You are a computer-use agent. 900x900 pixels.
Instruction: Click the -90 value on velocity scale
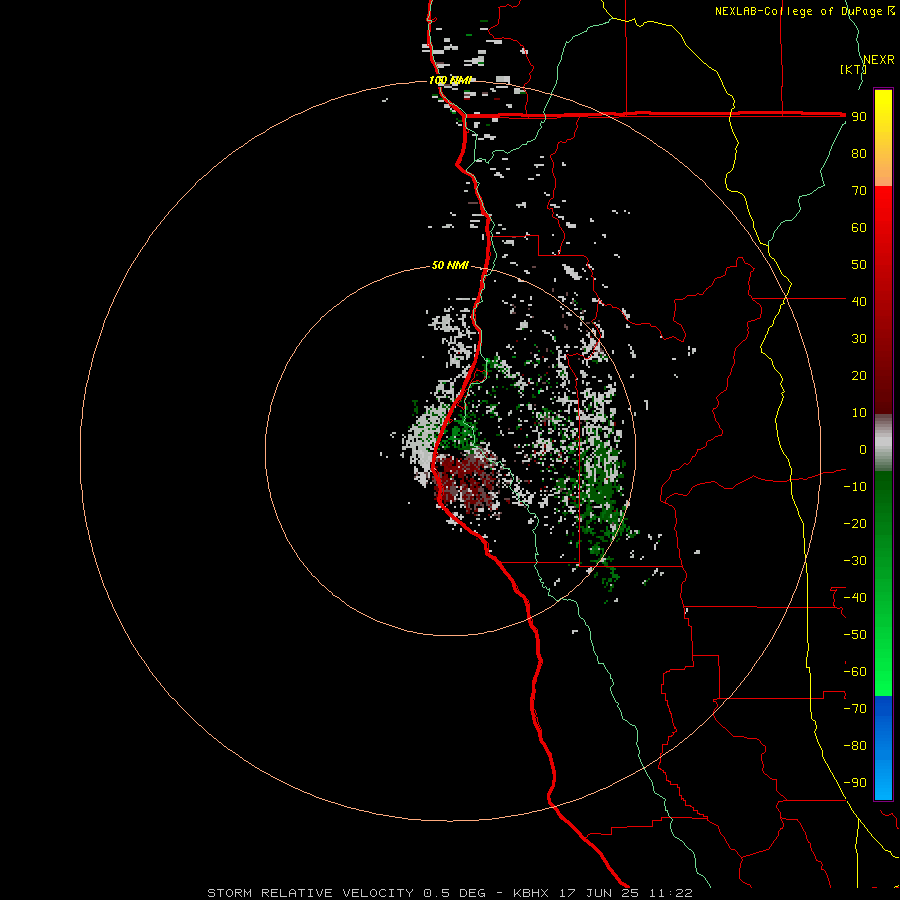tap(855, 782)
